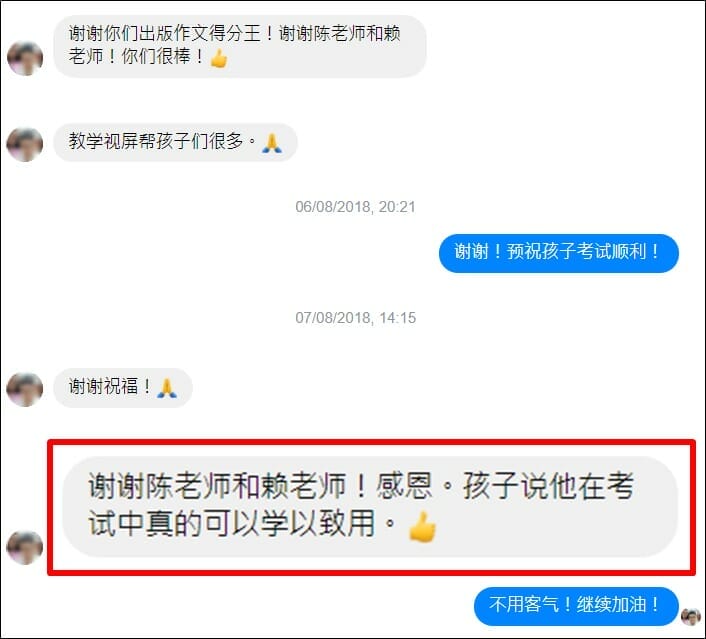Click small read-receipt avatar near 继续加油

(x=690, y=616)
